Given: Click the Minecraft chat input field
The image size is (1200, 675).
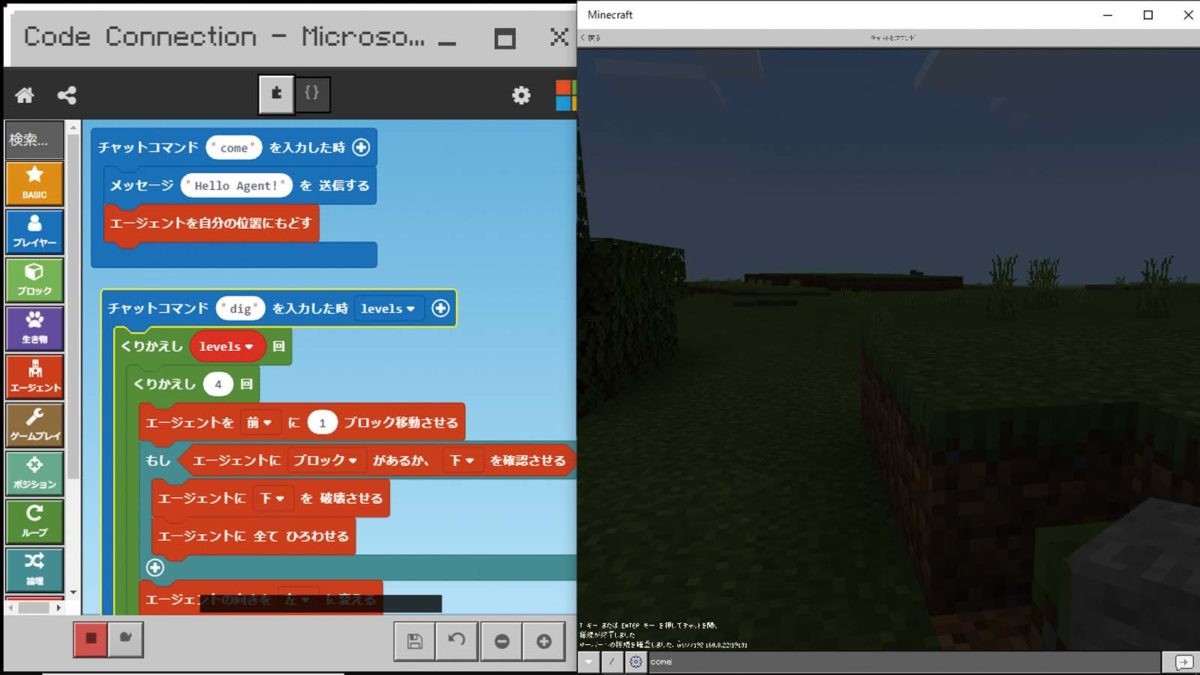Looking at the screenshot, I should [x=900, y=662].
